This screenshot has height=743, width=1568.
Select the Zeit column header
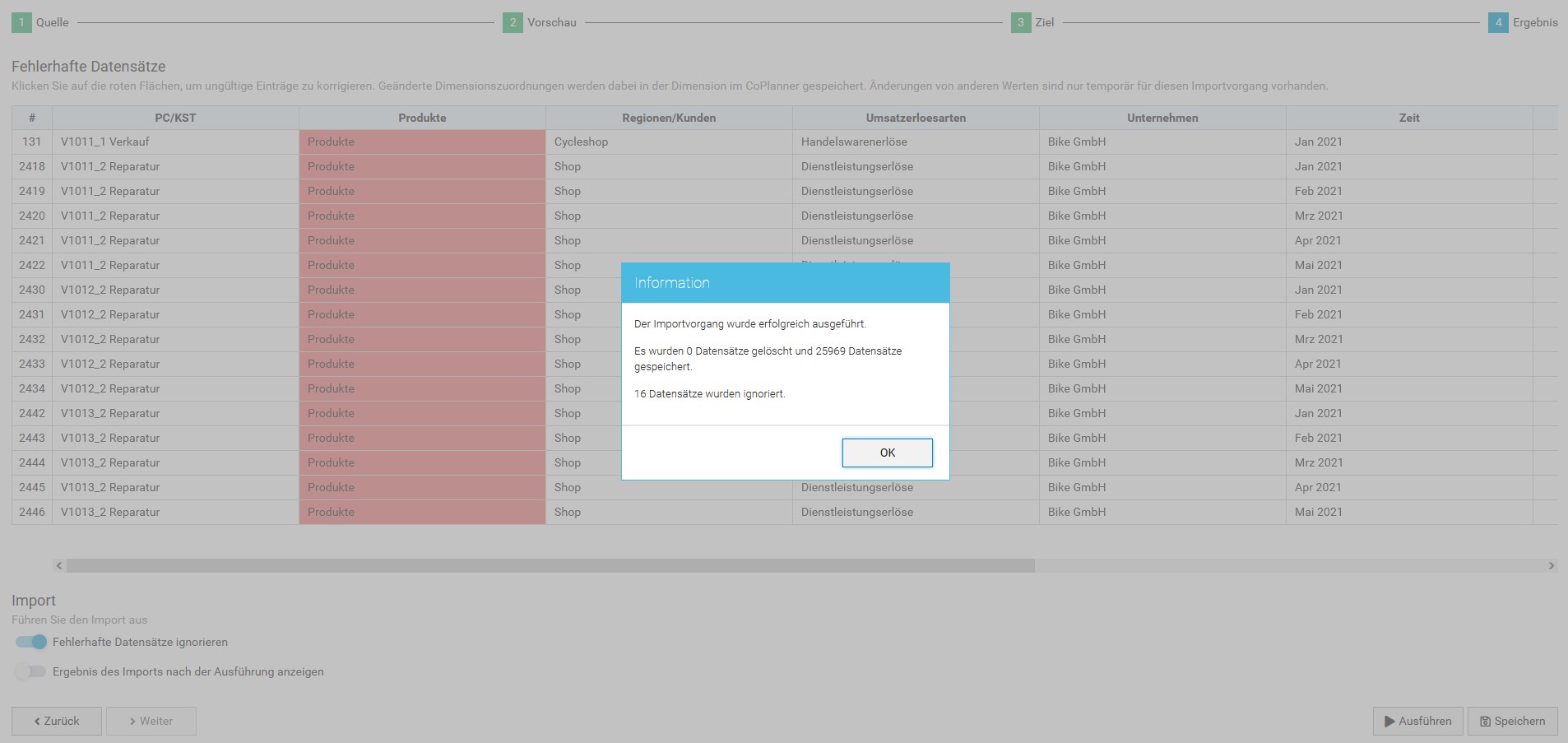point(1409,118)
